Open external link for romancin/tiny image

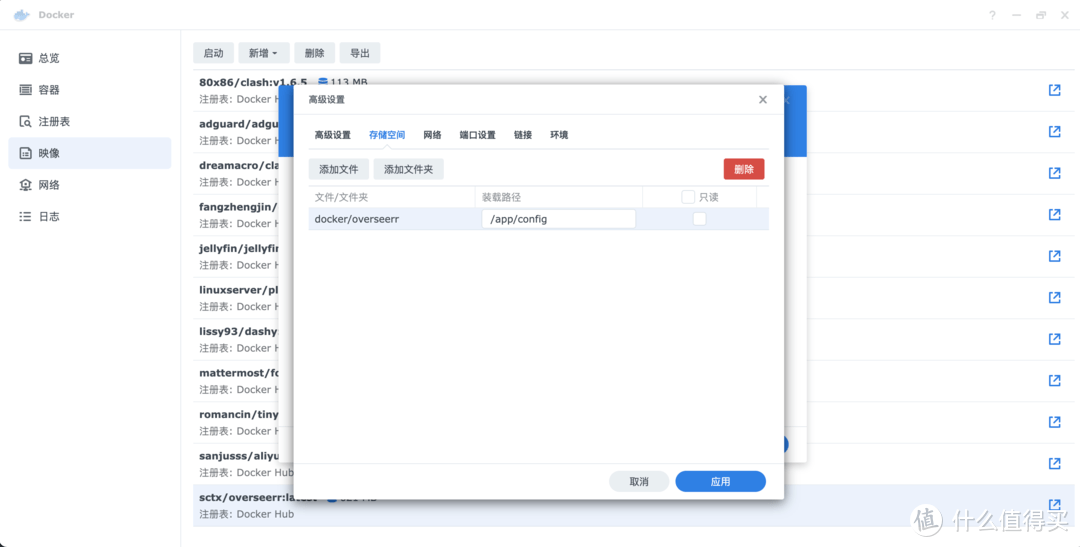coord(1055,422)
